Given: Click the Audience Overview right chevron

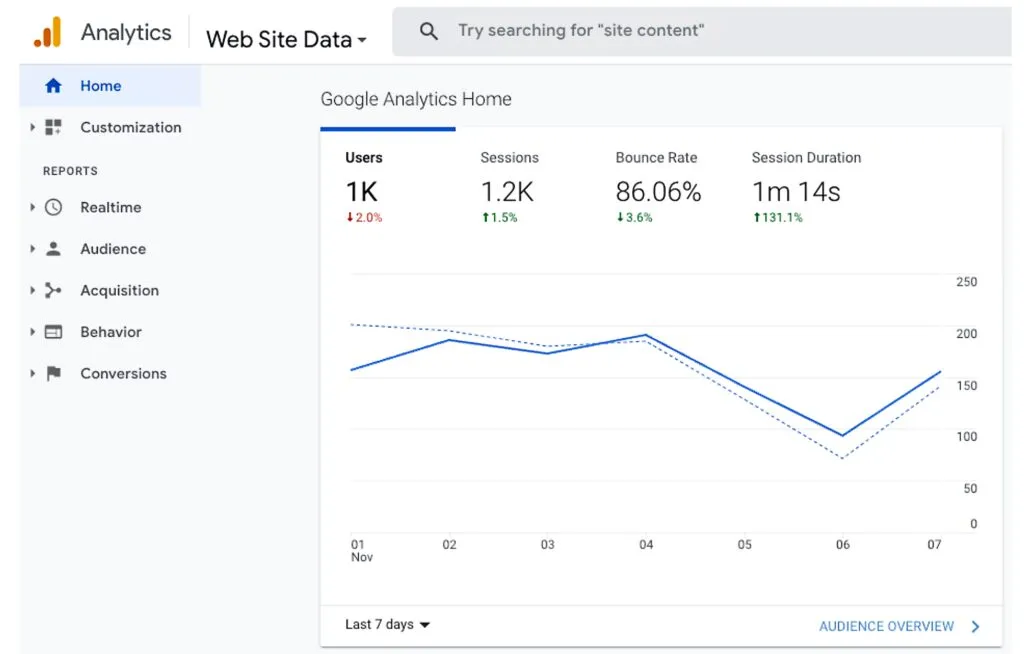Looking at the screenshot, I should pos(975,627).
